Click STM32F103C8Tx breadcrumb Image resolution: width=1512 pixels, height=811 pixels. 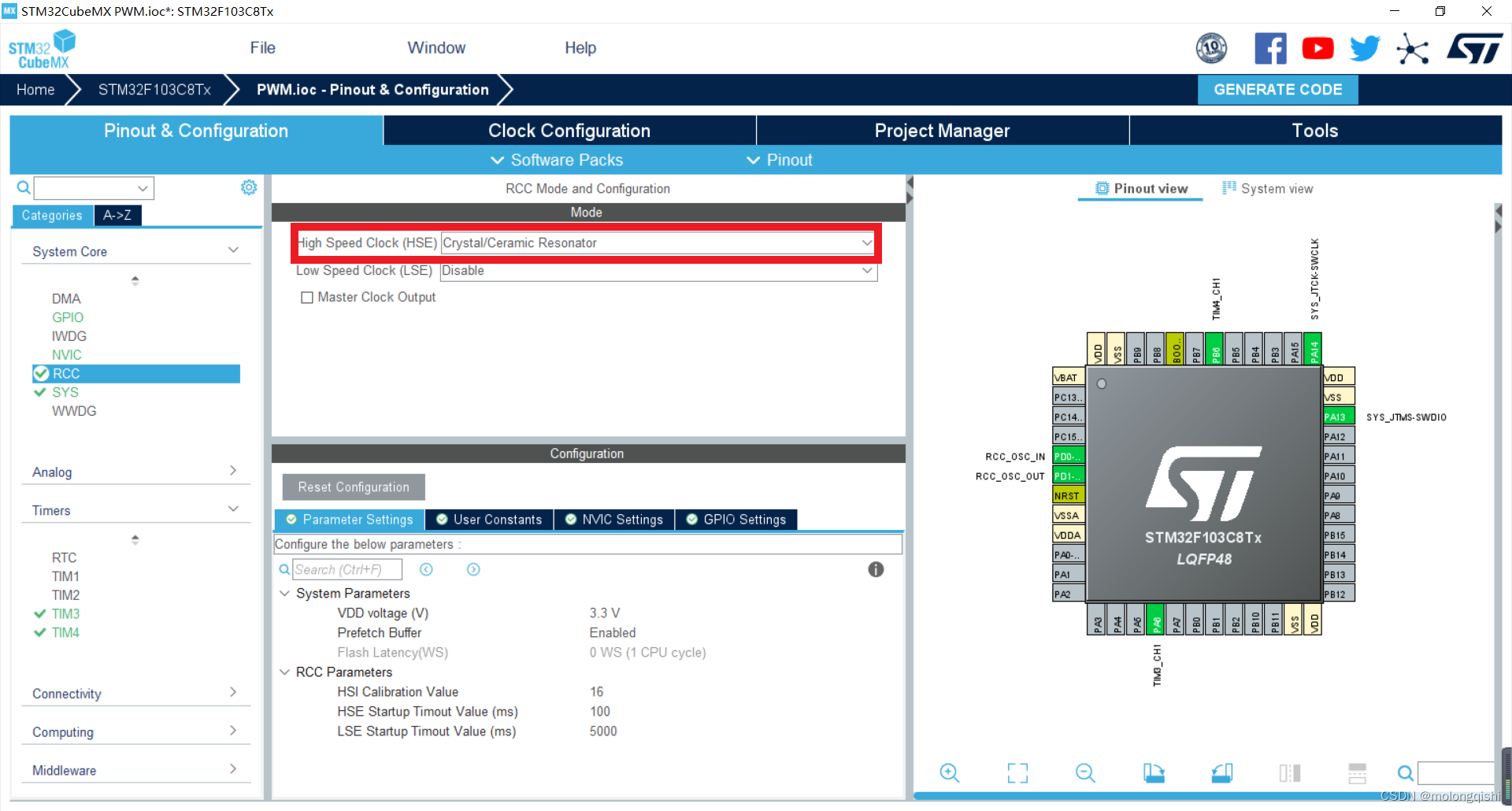(154, 90)
